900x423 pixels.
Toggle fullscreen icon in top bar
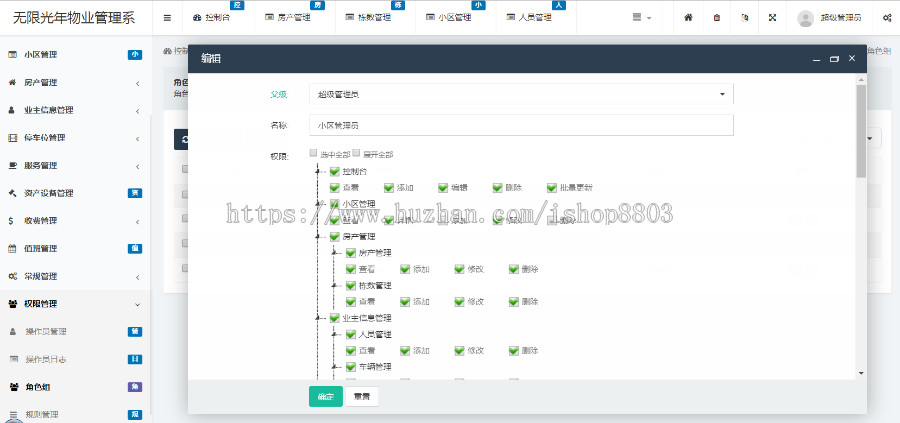773,18
